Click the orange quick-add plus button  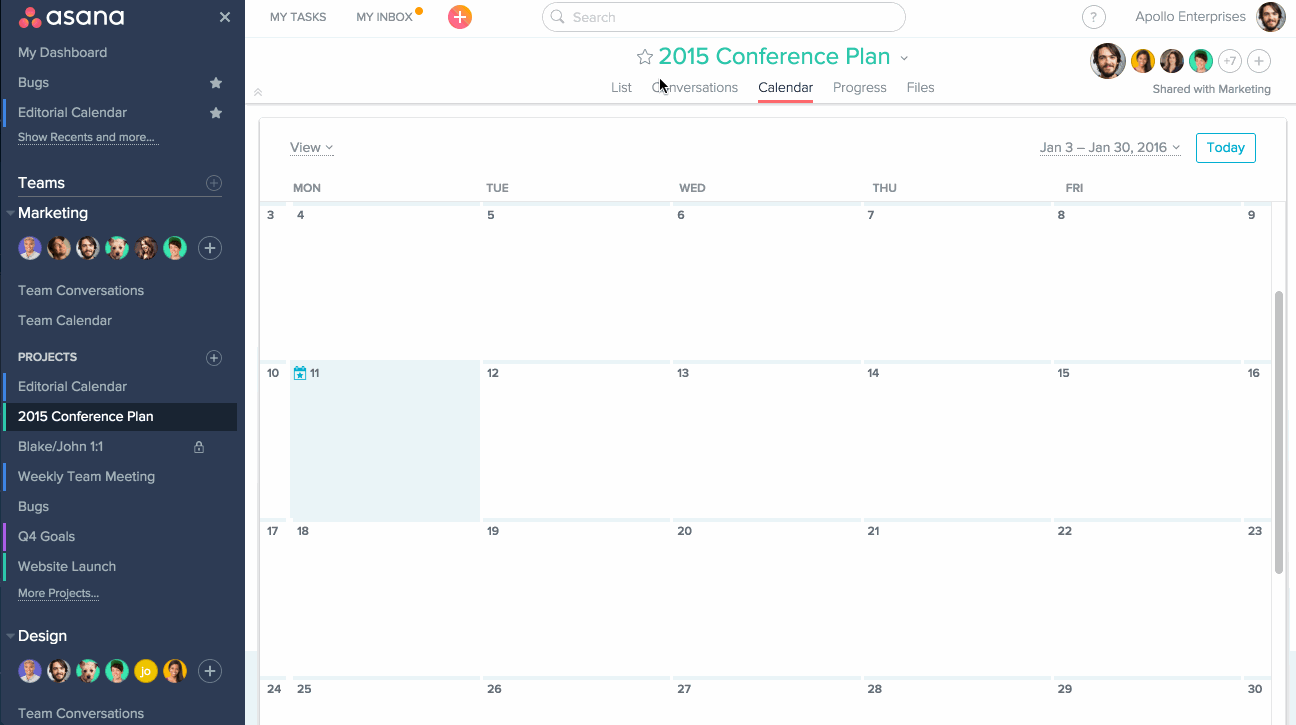click(460, 17)
